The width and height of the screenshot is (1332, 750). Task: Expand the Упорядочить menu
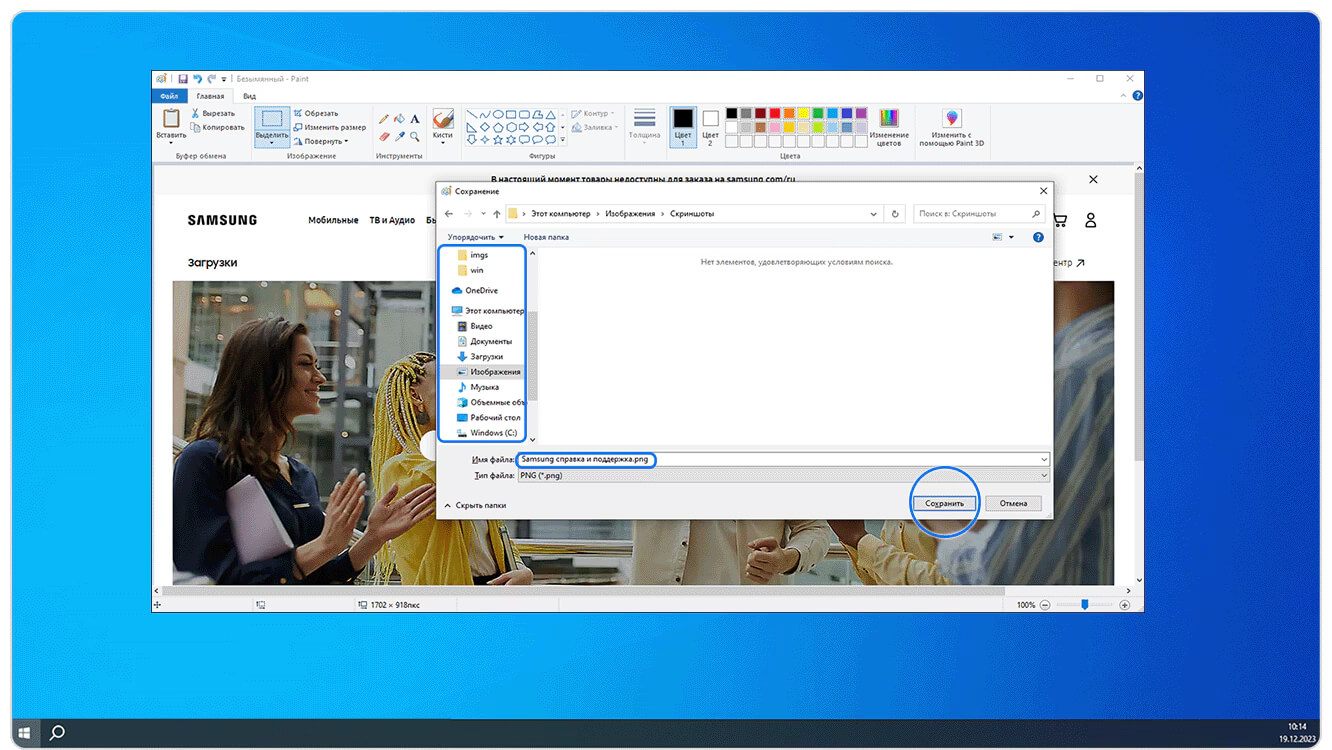pyautogui.click(x=475, y=237)
